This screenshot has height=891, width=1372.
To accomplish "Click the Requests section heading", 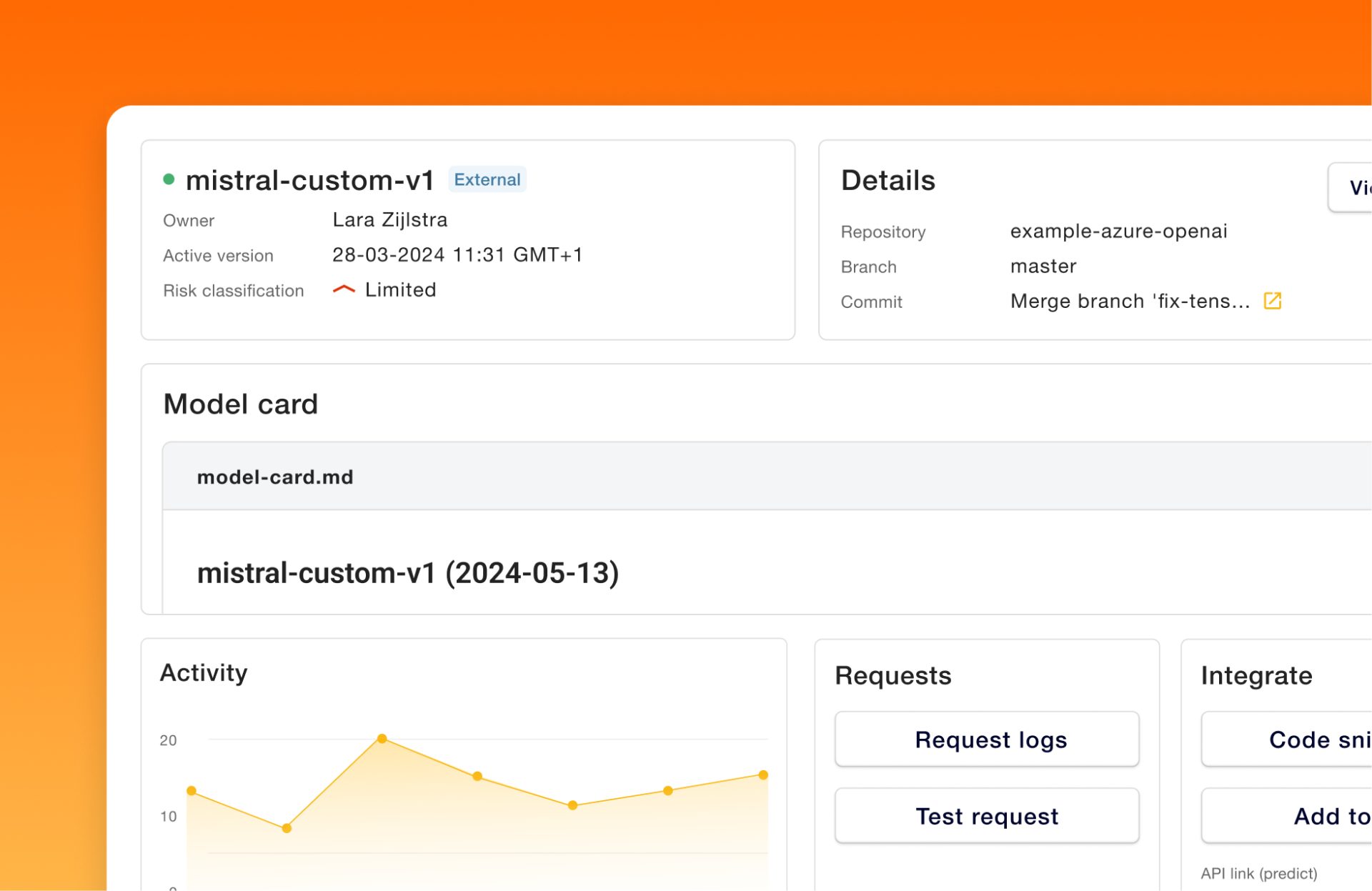I will [893, 675].
